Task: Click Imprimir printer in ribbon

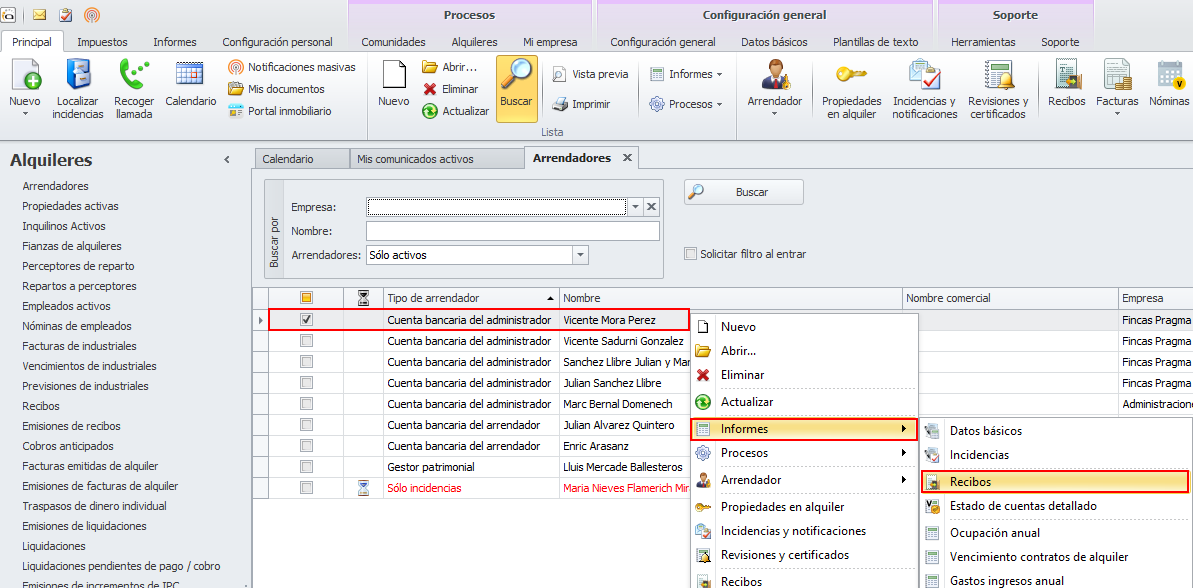Action: (581, 104)
